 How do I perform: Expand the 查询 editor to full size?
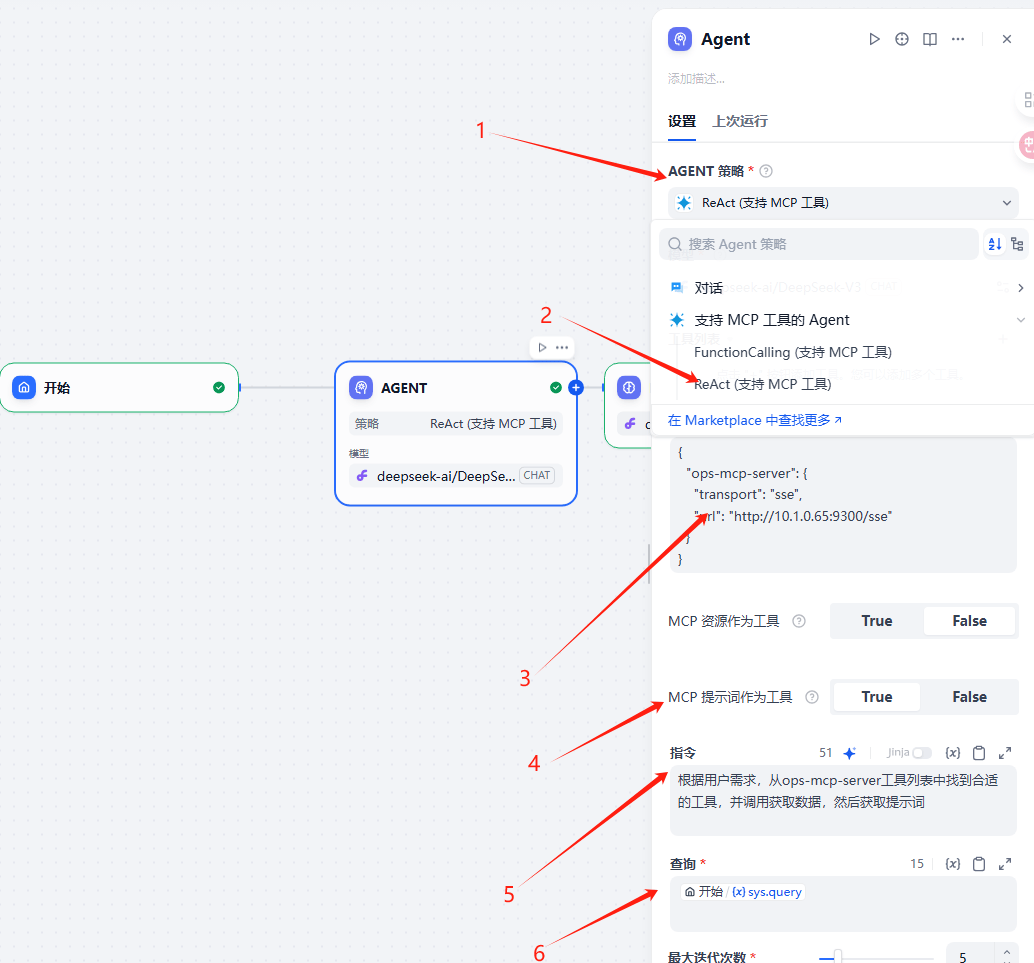point(1005,864)
